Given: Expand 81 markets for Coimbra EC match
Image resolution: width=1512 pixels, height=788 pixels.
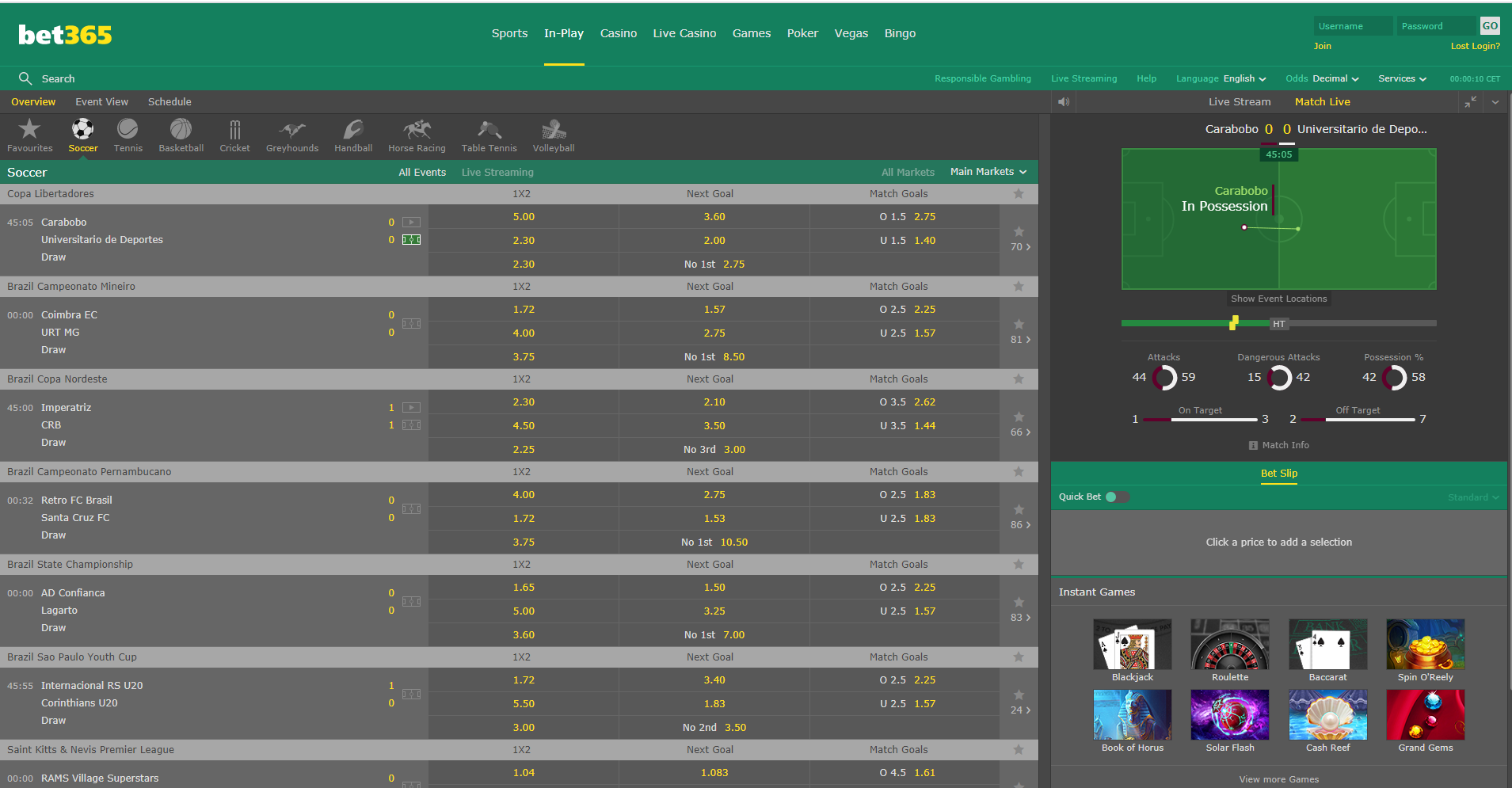Looking at the screenshot, I should pos(1020,340).
